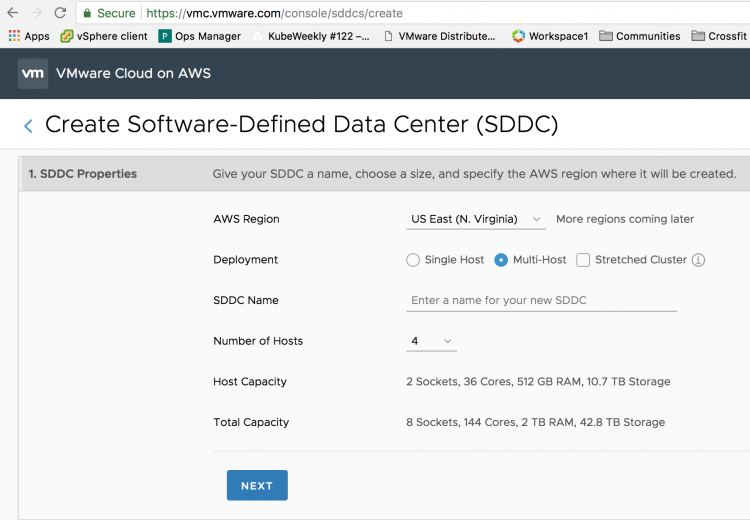Open the Ops Manager bookmark
Viewport: 750px width, 520px height.
(x=200, y=36)
